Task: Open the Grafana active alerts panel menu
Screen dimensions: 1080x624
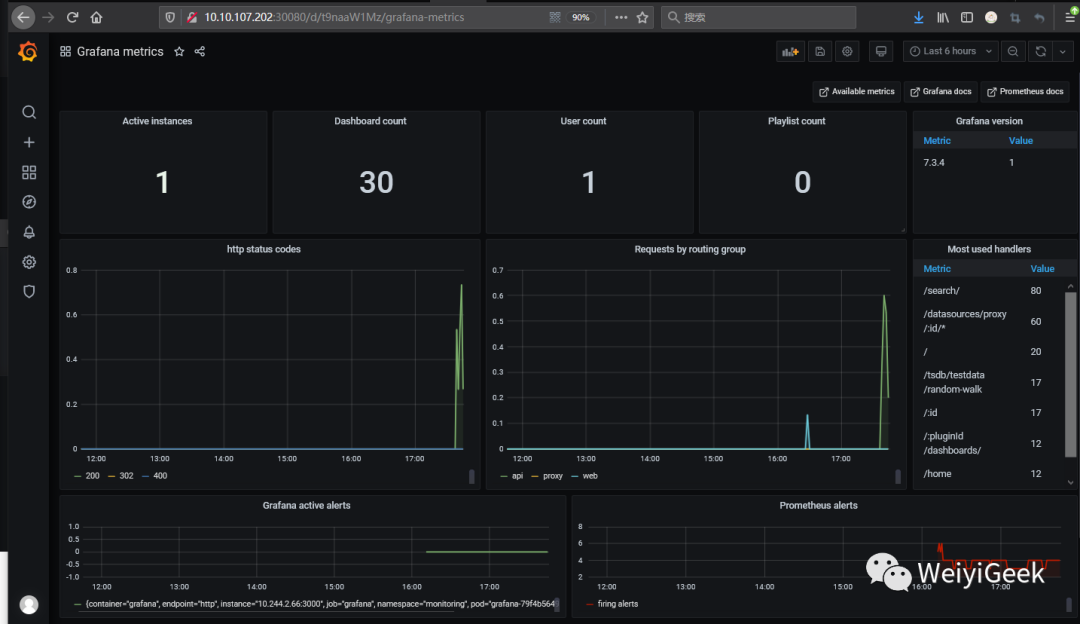Action: point(307,506)
